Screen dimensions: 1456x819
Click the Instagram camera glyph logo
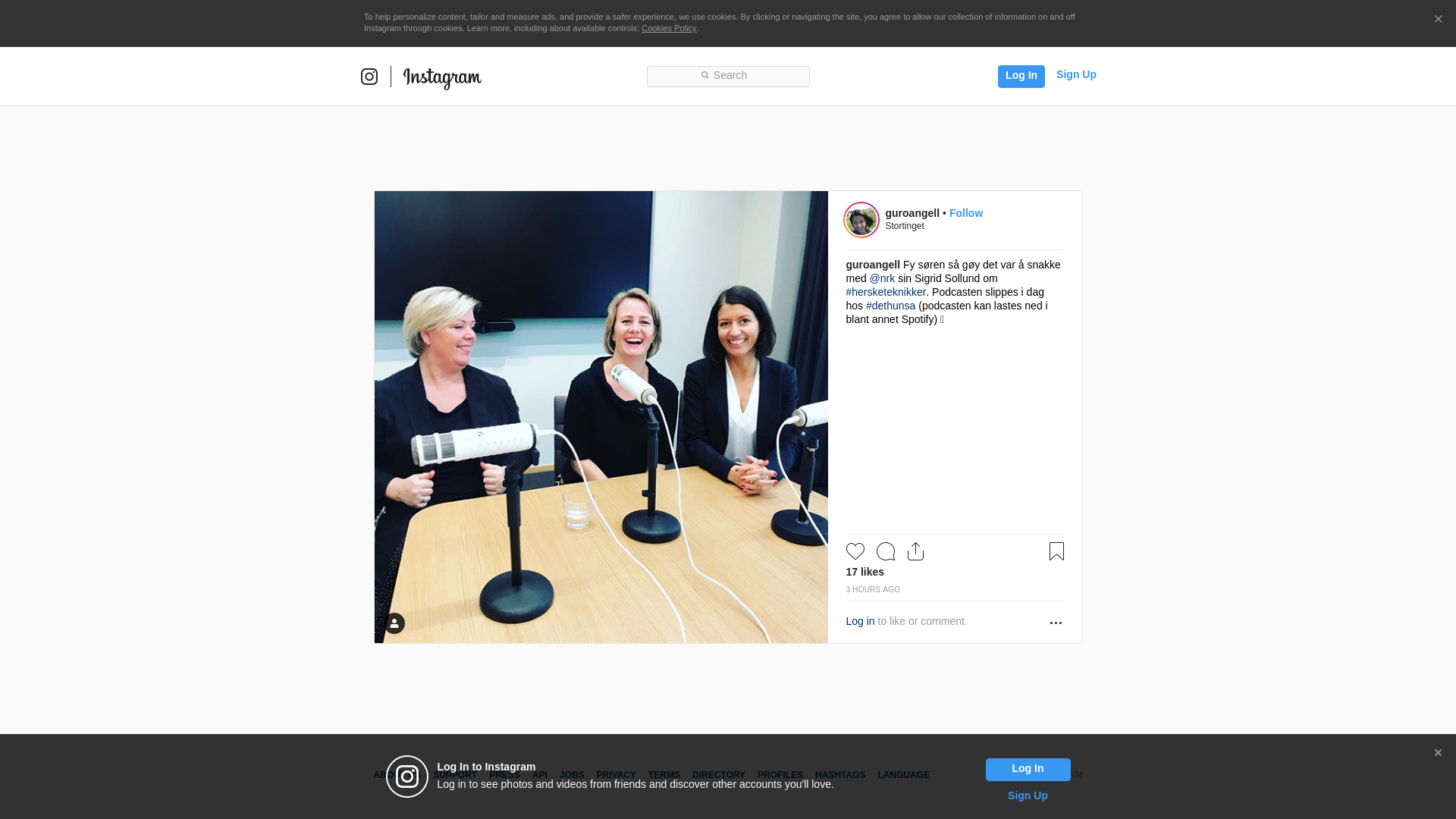coord(369,77)
